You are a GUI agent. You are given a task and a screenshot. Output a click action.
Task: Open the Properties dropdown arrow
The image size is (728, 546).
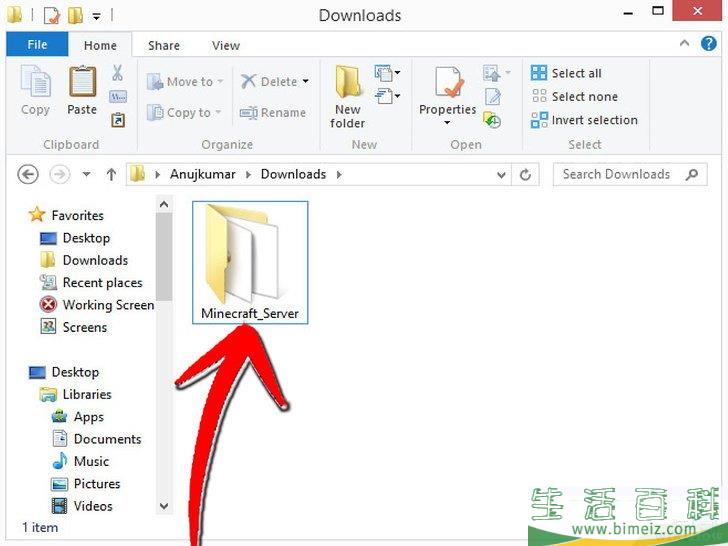tap(447, 123)
